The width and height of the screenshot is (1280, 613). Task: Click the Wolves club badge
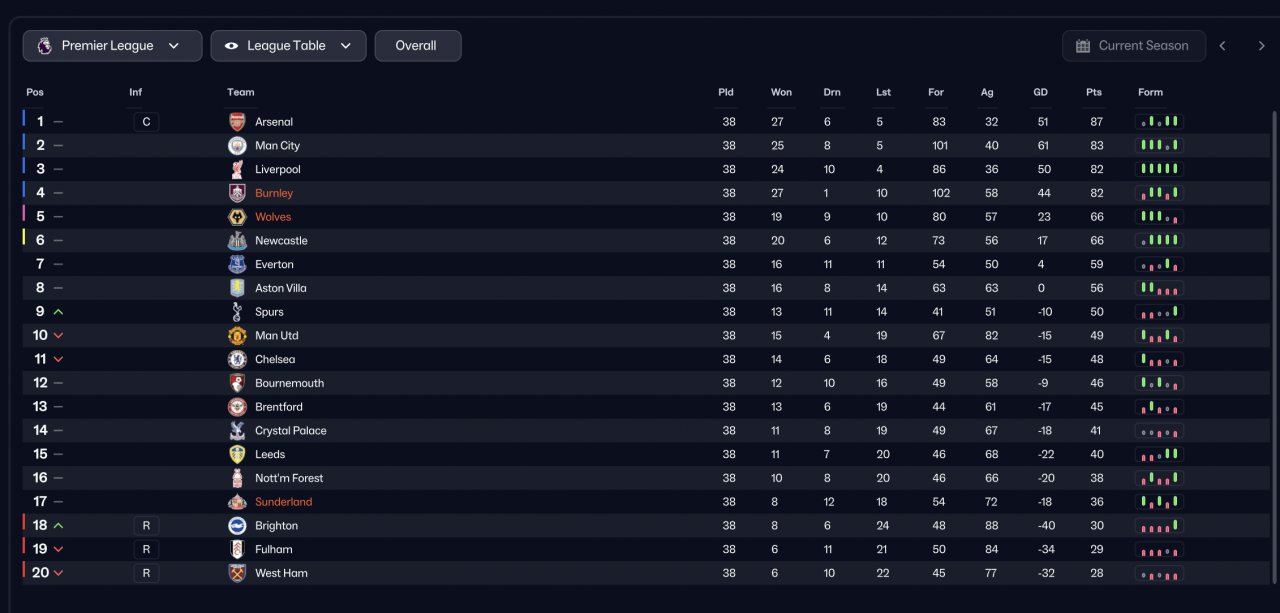click(237, 217)
